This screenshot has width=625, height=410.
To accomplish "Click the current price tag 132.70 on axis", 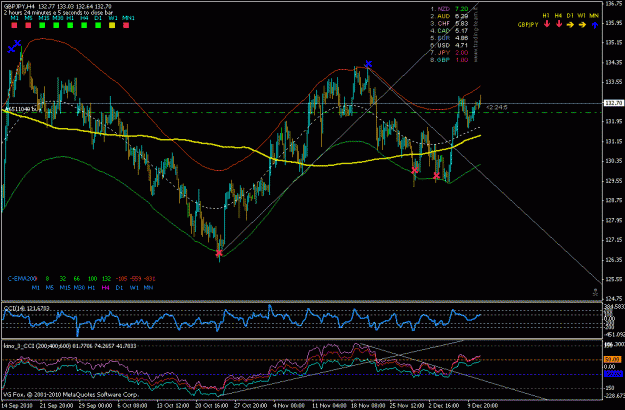I will (614, 103).
